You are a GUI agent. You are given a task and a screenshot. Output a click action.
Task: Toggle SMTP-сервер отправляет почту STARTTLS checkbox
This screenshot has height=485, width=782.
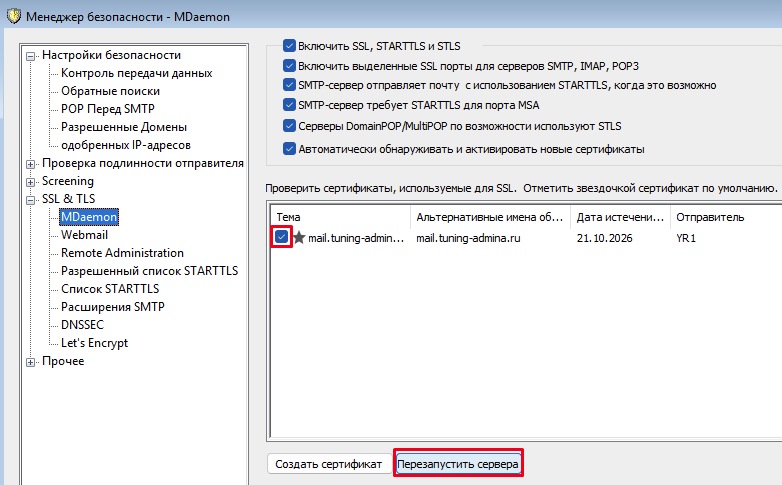[x=289, y=85]
